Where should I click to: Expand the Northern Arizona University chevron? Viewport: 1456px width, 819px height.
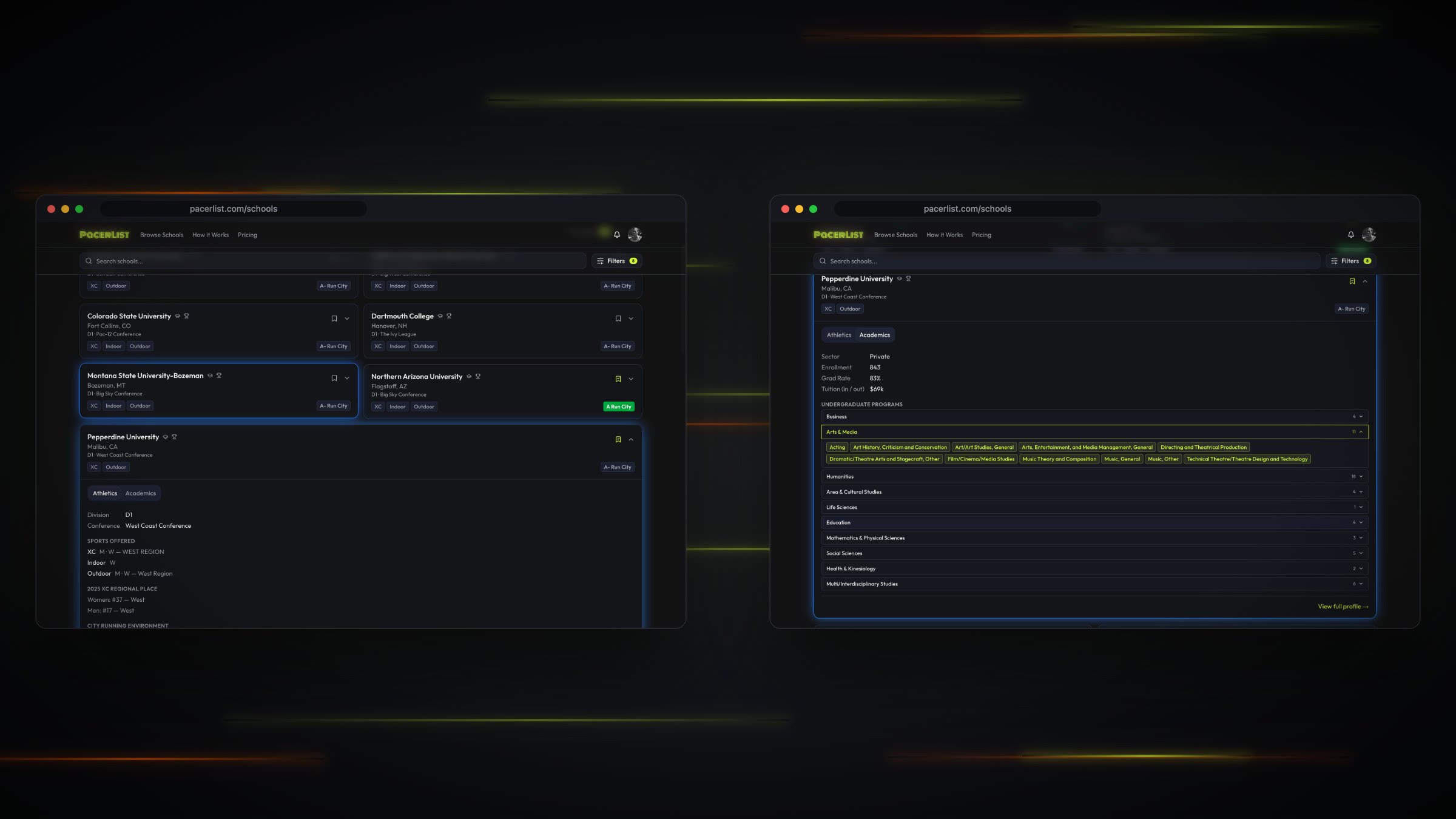tap(631, 379)
